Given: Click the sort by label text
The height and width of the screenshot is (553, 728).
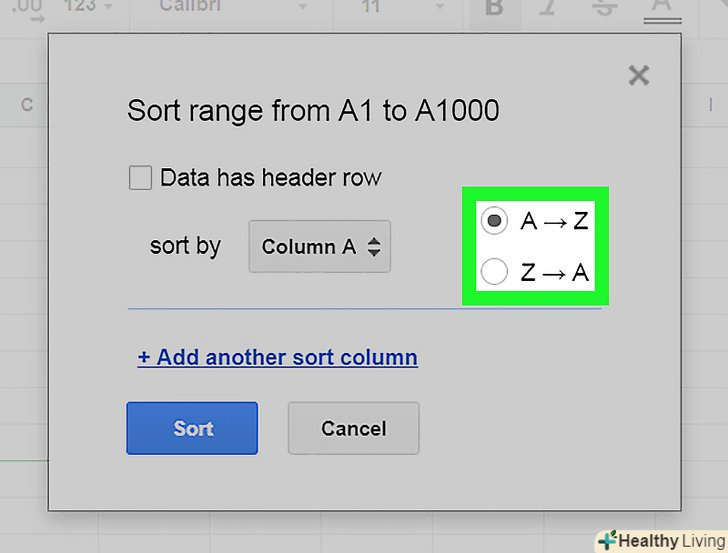Looking at the screenshot, I should 185,246.
